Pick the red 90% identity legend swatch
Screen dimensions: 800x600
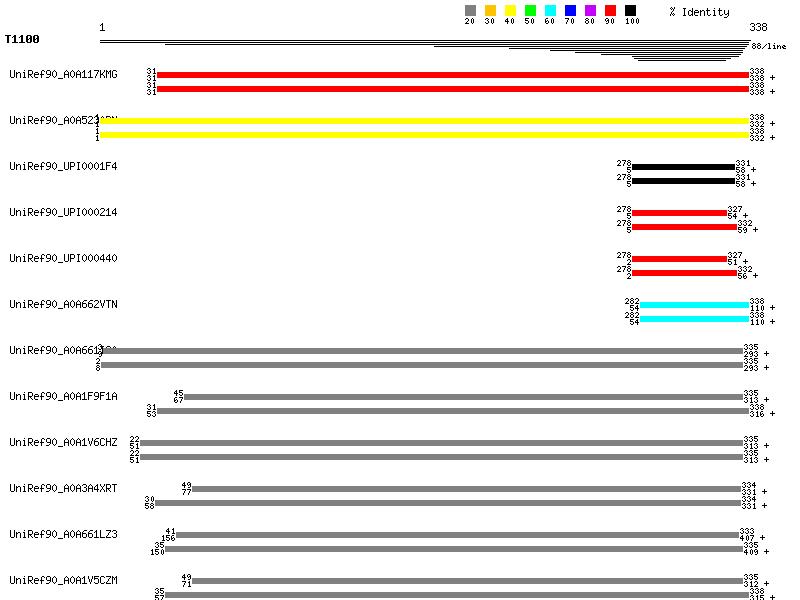610,11
